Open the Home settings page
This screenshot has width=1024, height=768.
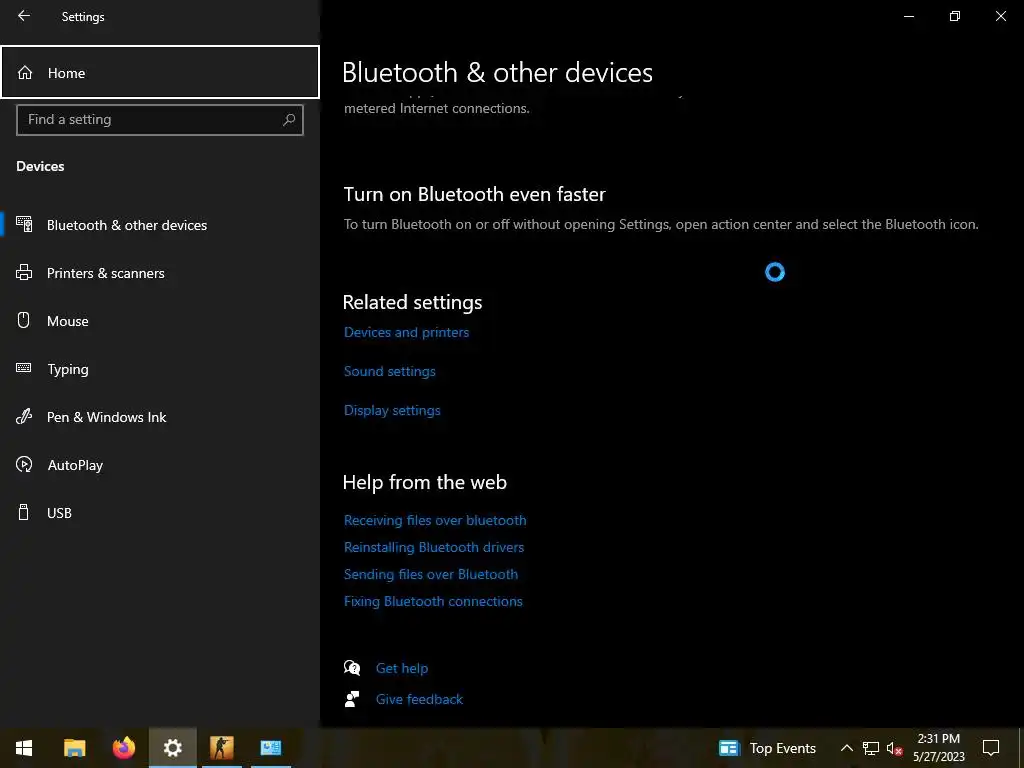coord(160,72)
